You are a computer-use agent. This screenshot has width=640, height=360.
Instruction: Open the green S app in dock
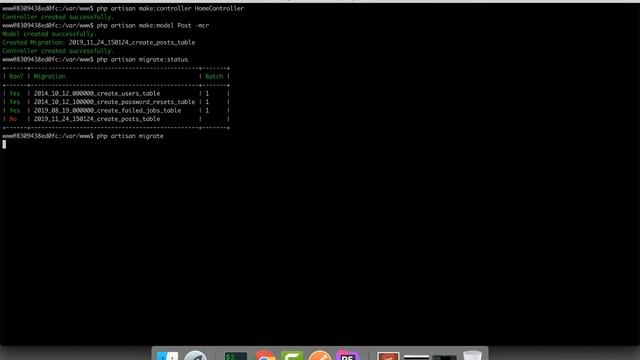click(292, 356)
